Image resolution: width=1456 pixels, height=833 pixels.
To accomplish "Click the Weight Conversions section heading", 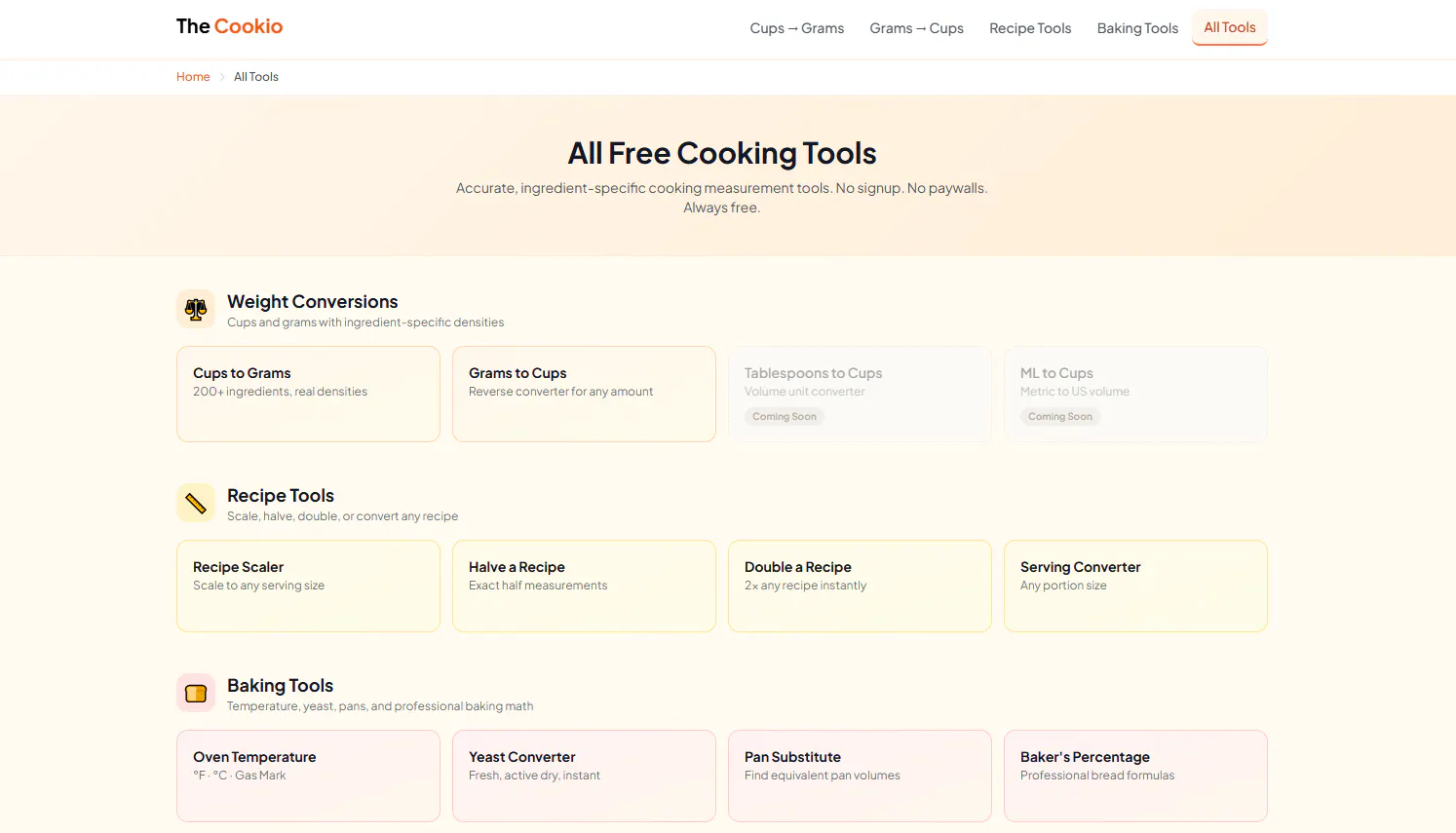I will tap(313, 302).
